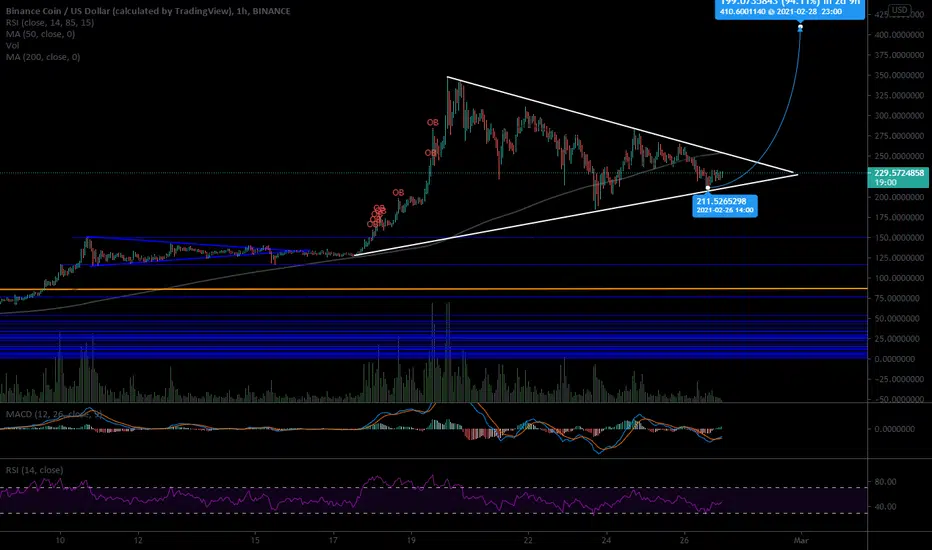Click date 26 on the time axis
This screenshot has height=550, width=932.
click(684, 540)
